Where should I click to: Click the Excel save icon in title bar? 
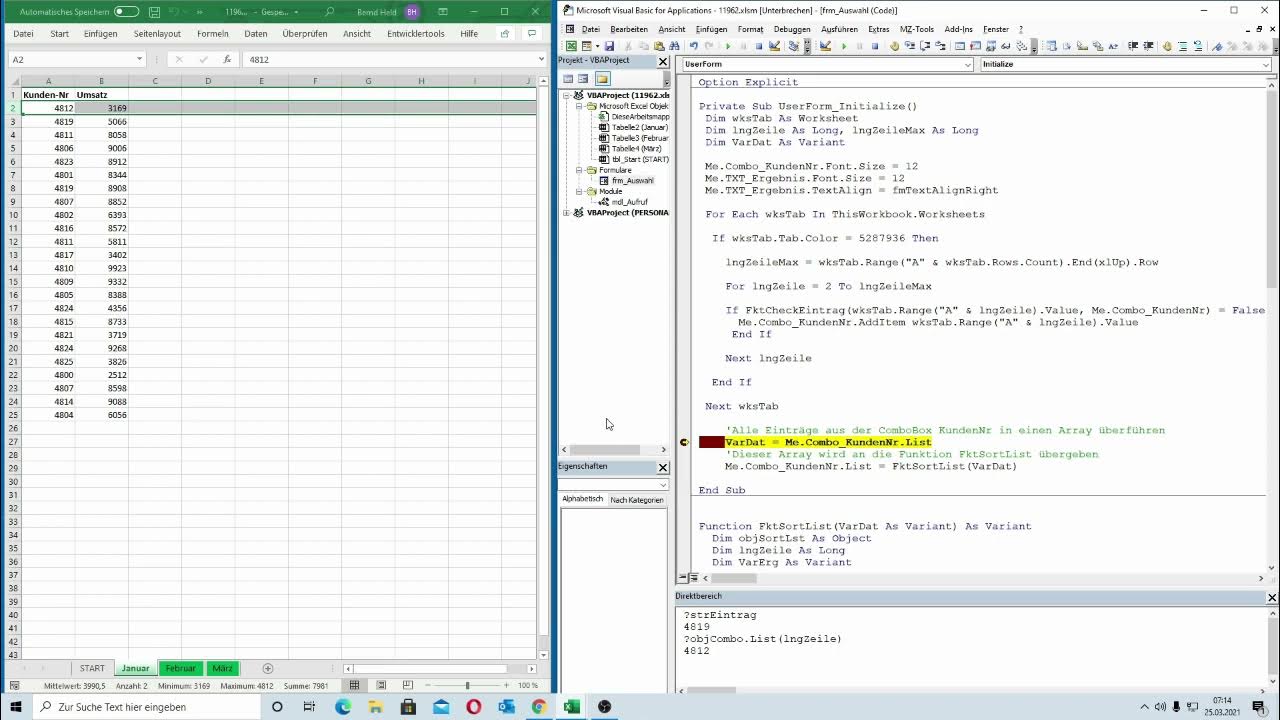point(154,12)
